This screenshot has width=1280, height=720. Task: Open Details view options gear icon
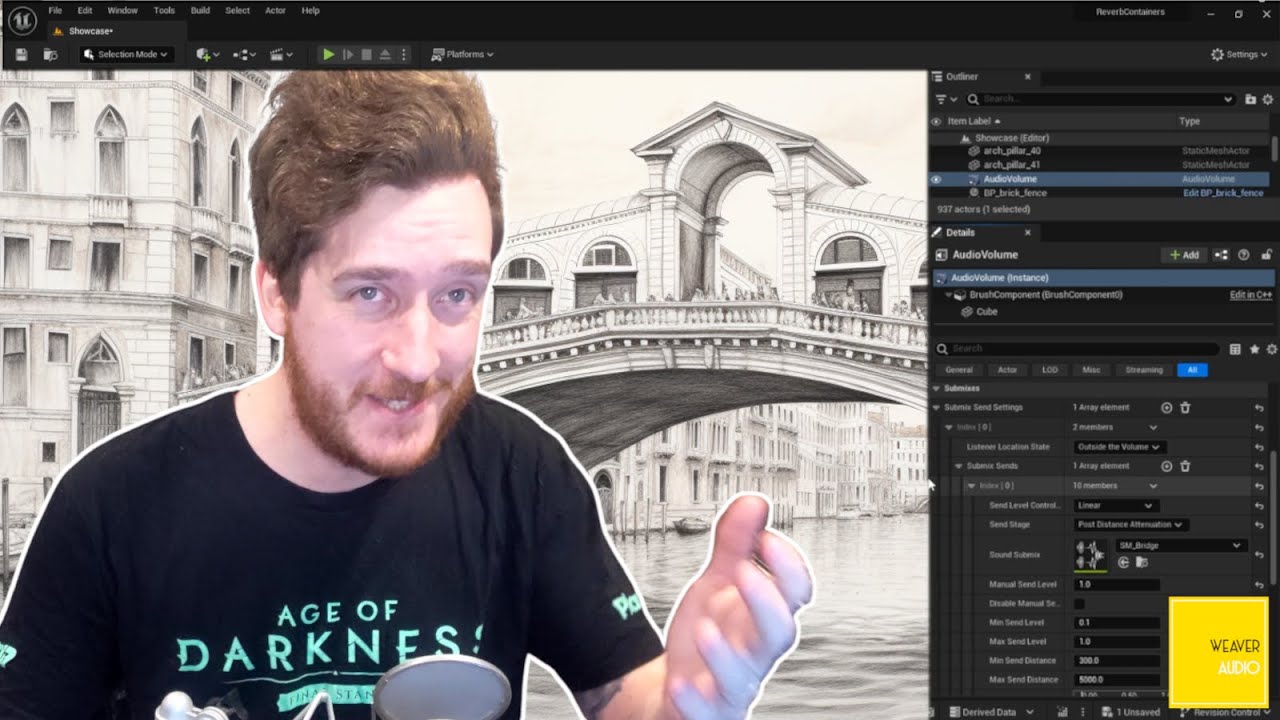1271,349
